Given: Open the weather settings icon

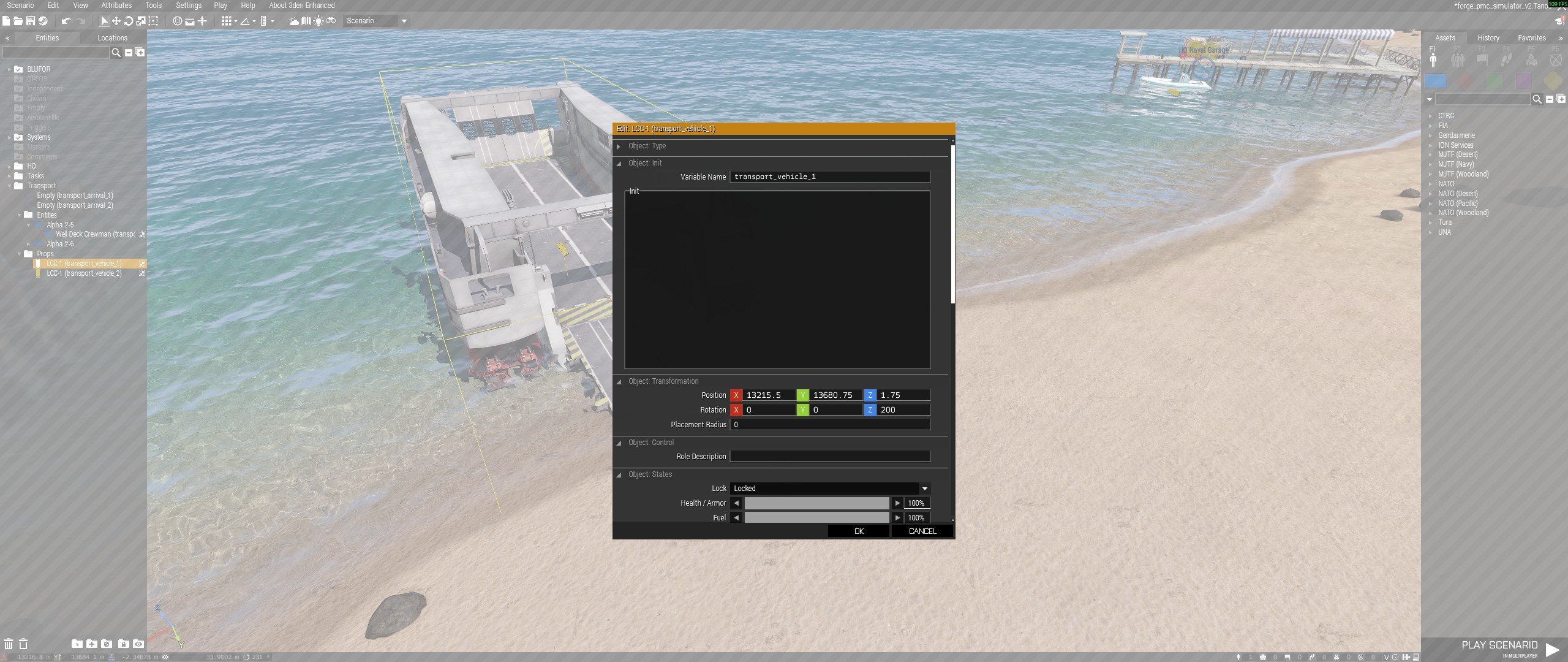Looking at the screenshot, I should coord(294,21).
